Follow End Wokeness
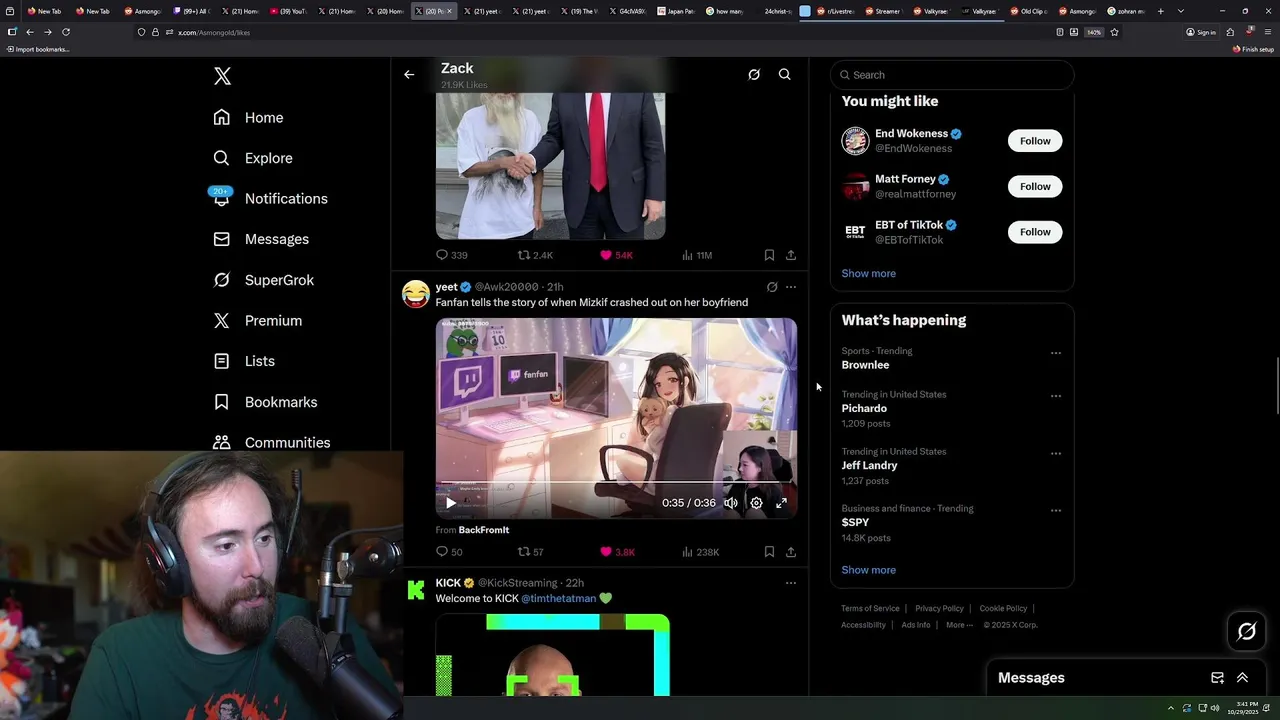This screenshot has width=1280, height=720. (x=1035, y=141)
